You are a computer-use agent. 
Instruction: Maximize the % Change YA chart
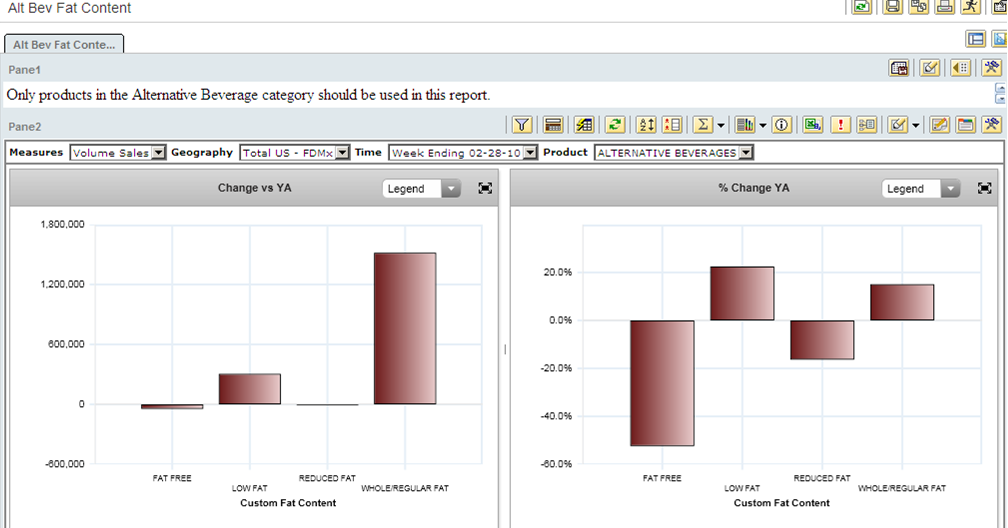point(984,188)
